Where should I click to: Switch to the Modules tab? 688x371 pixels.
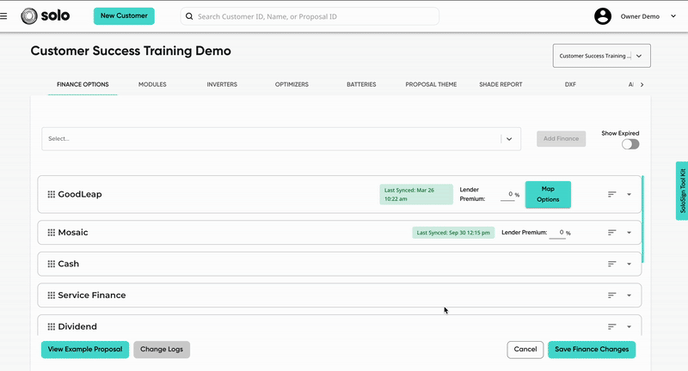152,84
